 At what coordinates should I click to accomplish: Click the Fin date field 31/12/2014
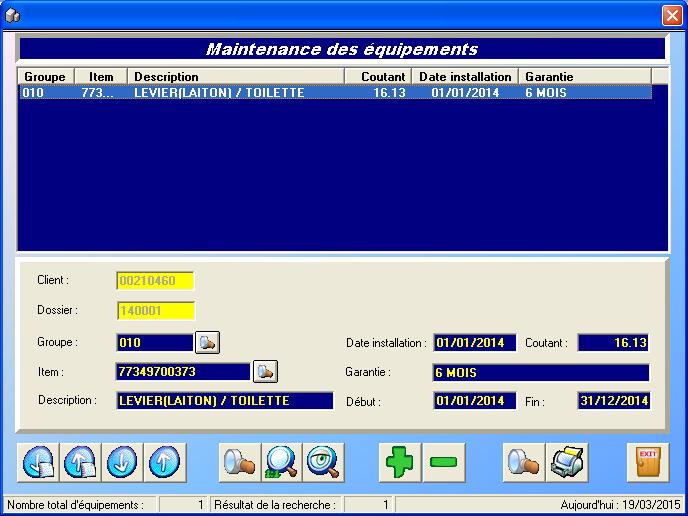[613, 401]
